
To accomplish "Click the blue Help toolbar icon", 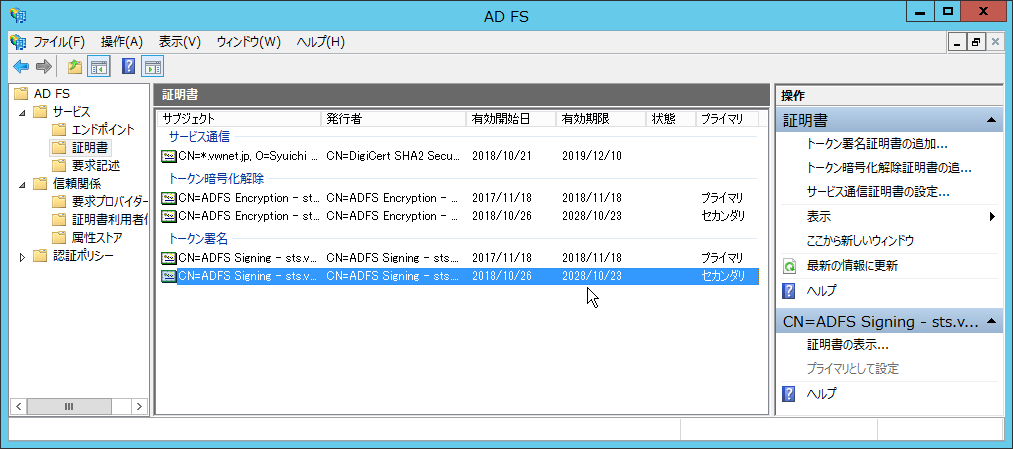I will [128, 67].
